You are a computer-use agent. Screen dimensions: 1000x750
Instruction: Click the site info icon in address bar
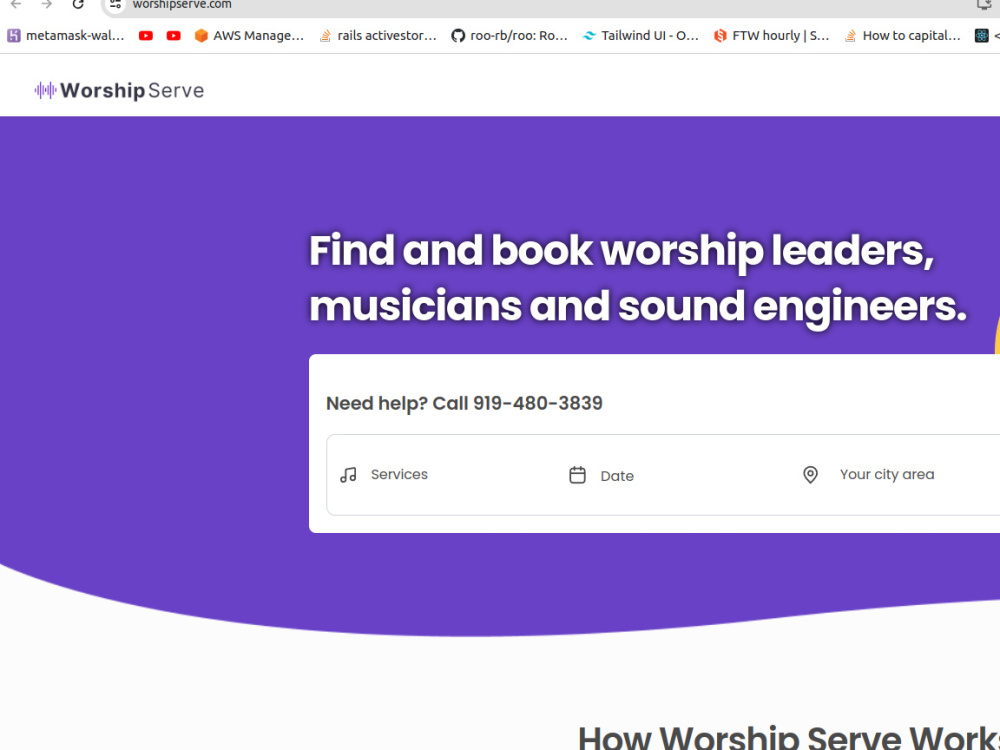click(115, 4)
